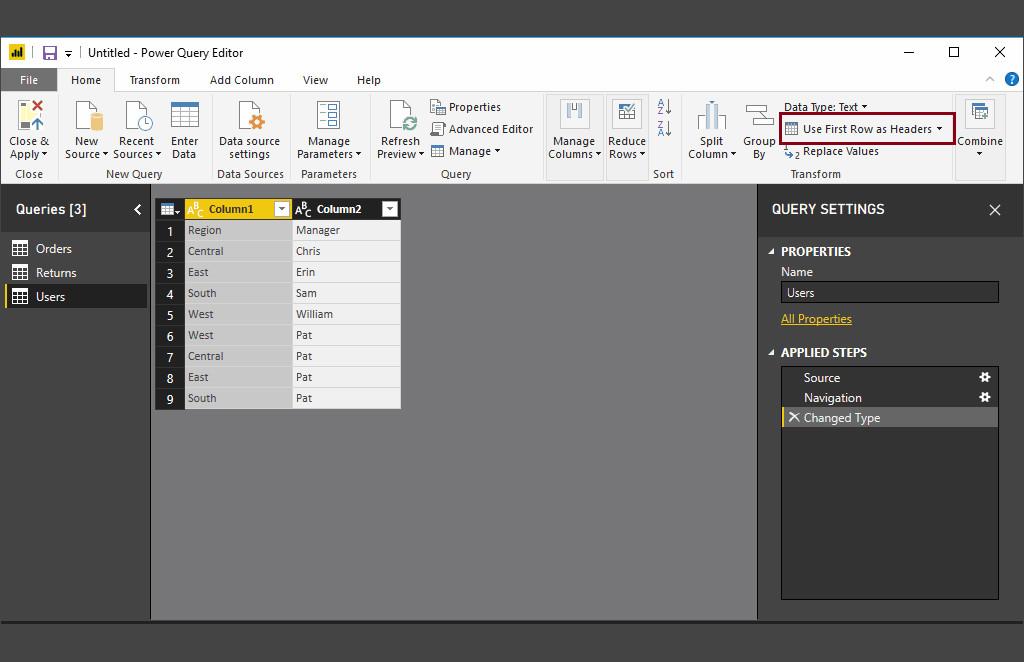The image size is (1024, 662).
Task: Open Data source settings
Action: pyautogui.click(x=249, y=117)
